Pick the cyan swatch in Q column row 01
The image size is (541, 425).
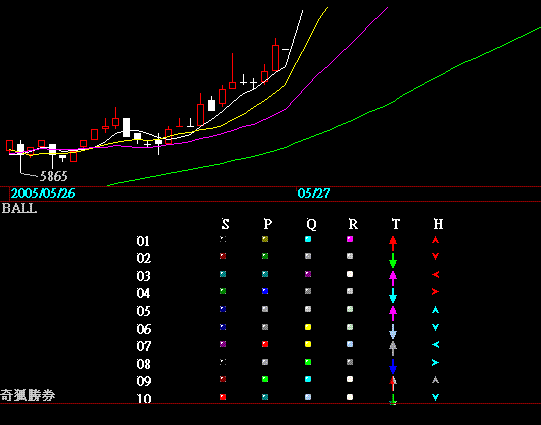308,239
